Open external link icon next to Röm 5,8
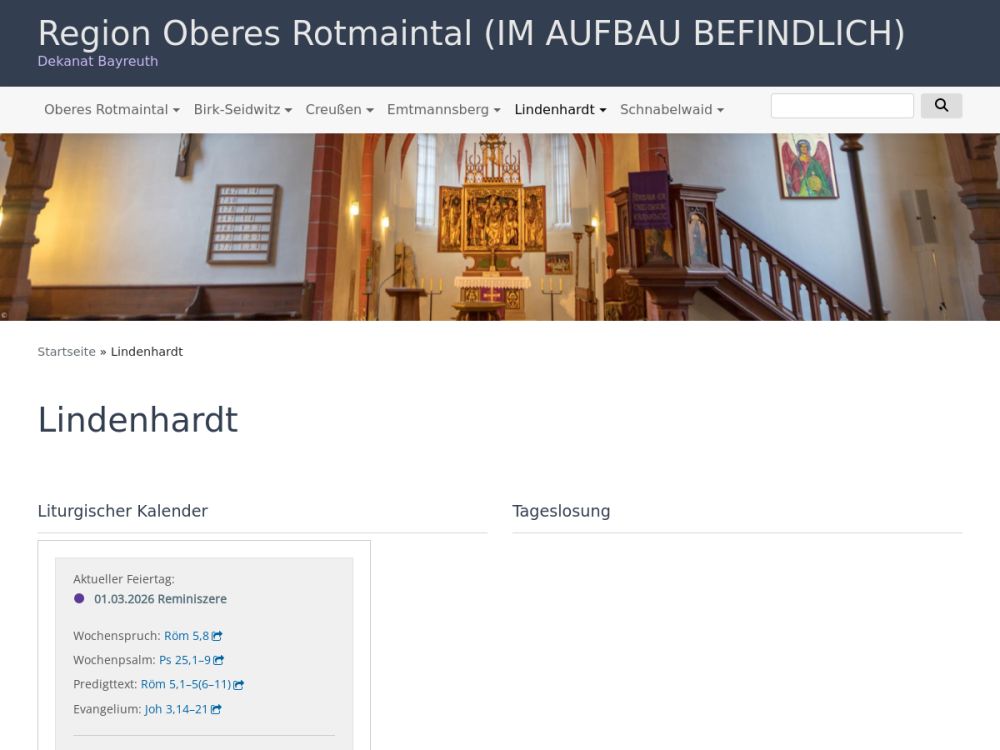Screen dimensions: 1000x750 tap(217, 636)
